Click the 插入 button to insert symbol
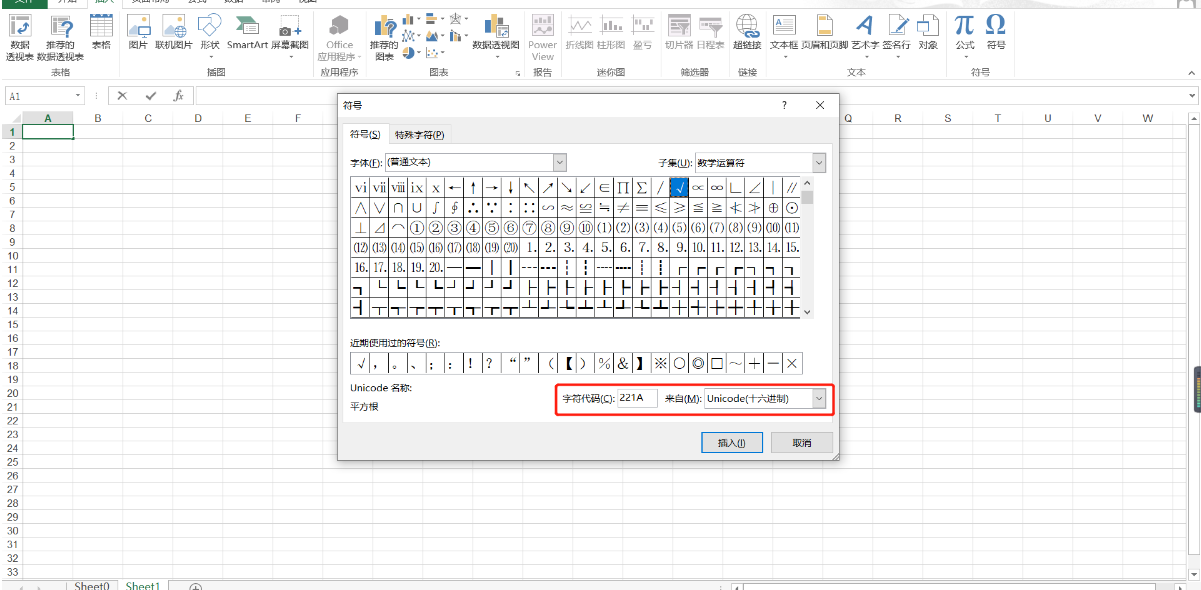Viewport: 1201px width, 590px height. point(731,442)
